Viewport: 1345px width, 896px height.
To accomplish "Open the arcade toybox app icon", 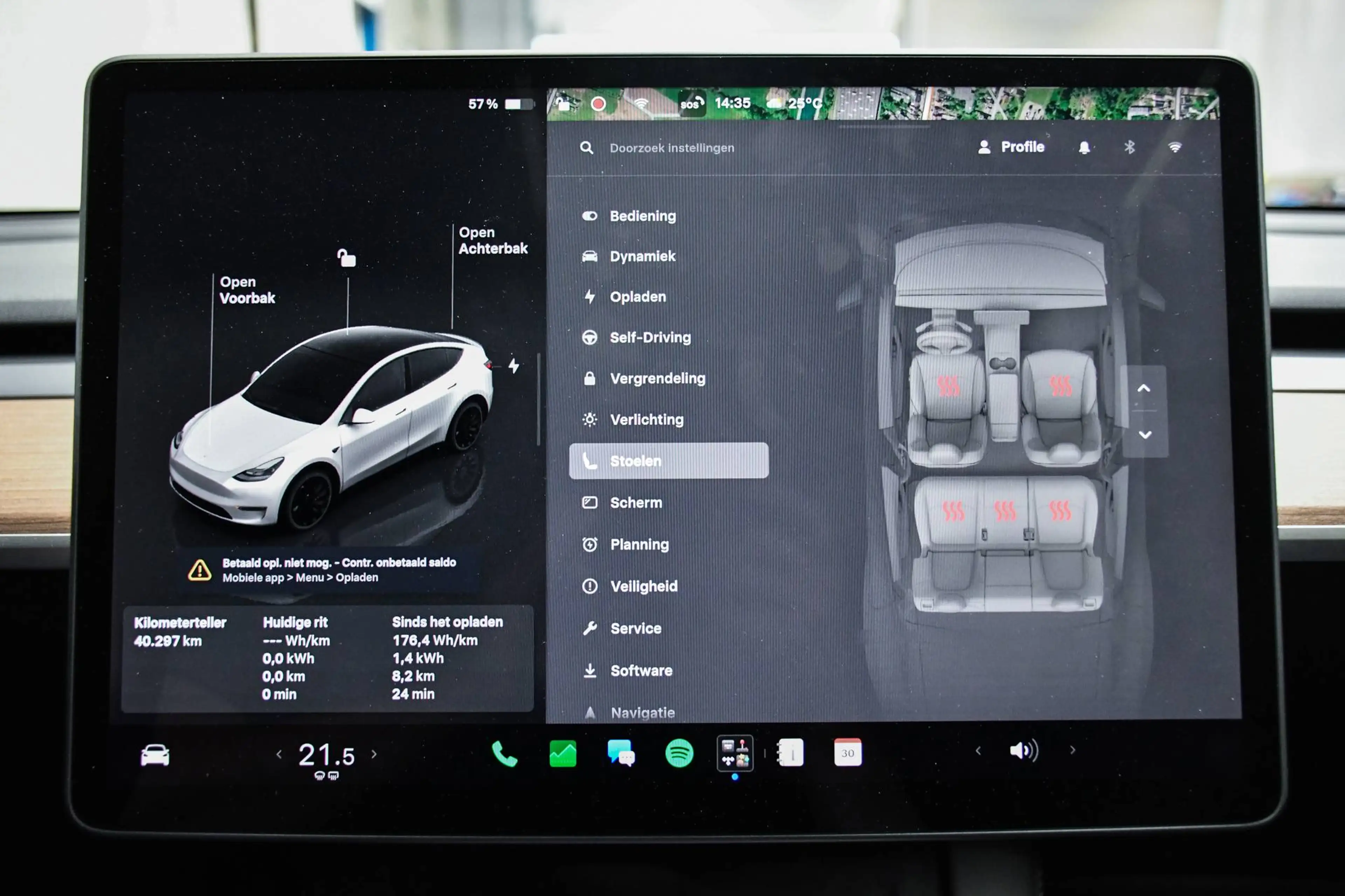I will tap(735, 753).
